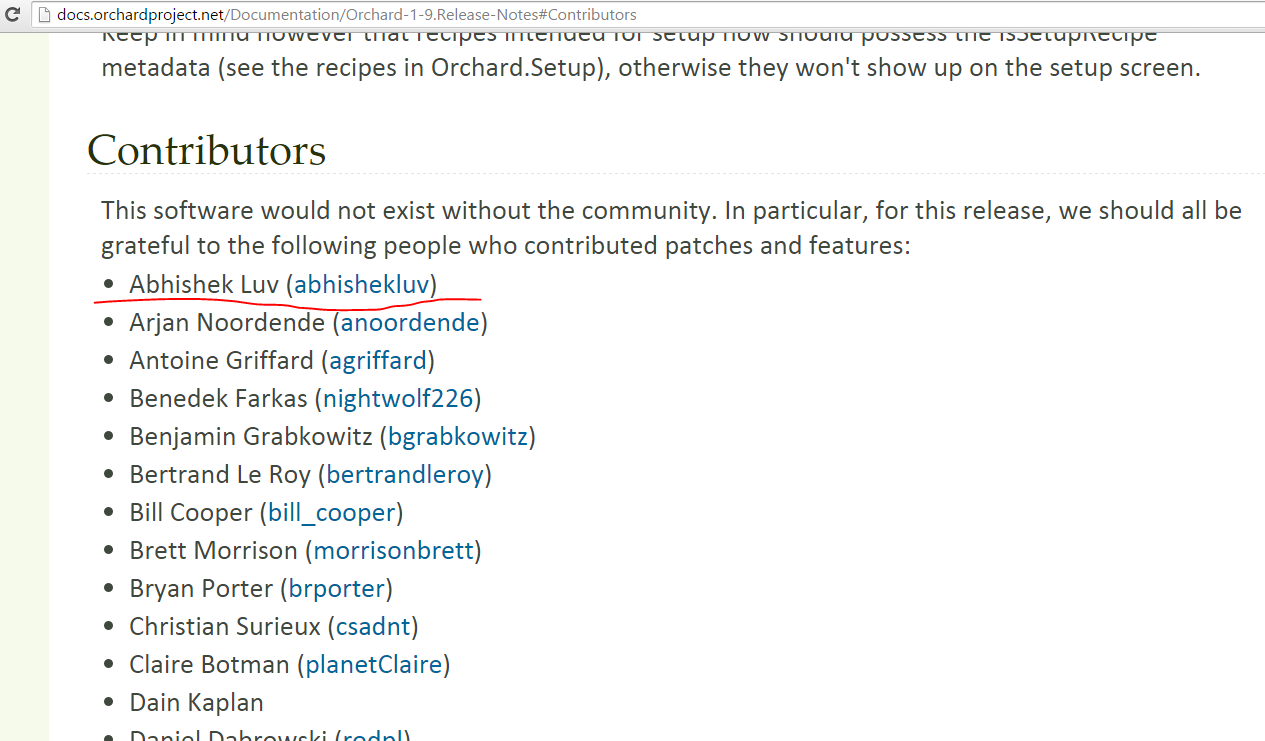Click the Dain Kaplan list entry

point(196,703)
